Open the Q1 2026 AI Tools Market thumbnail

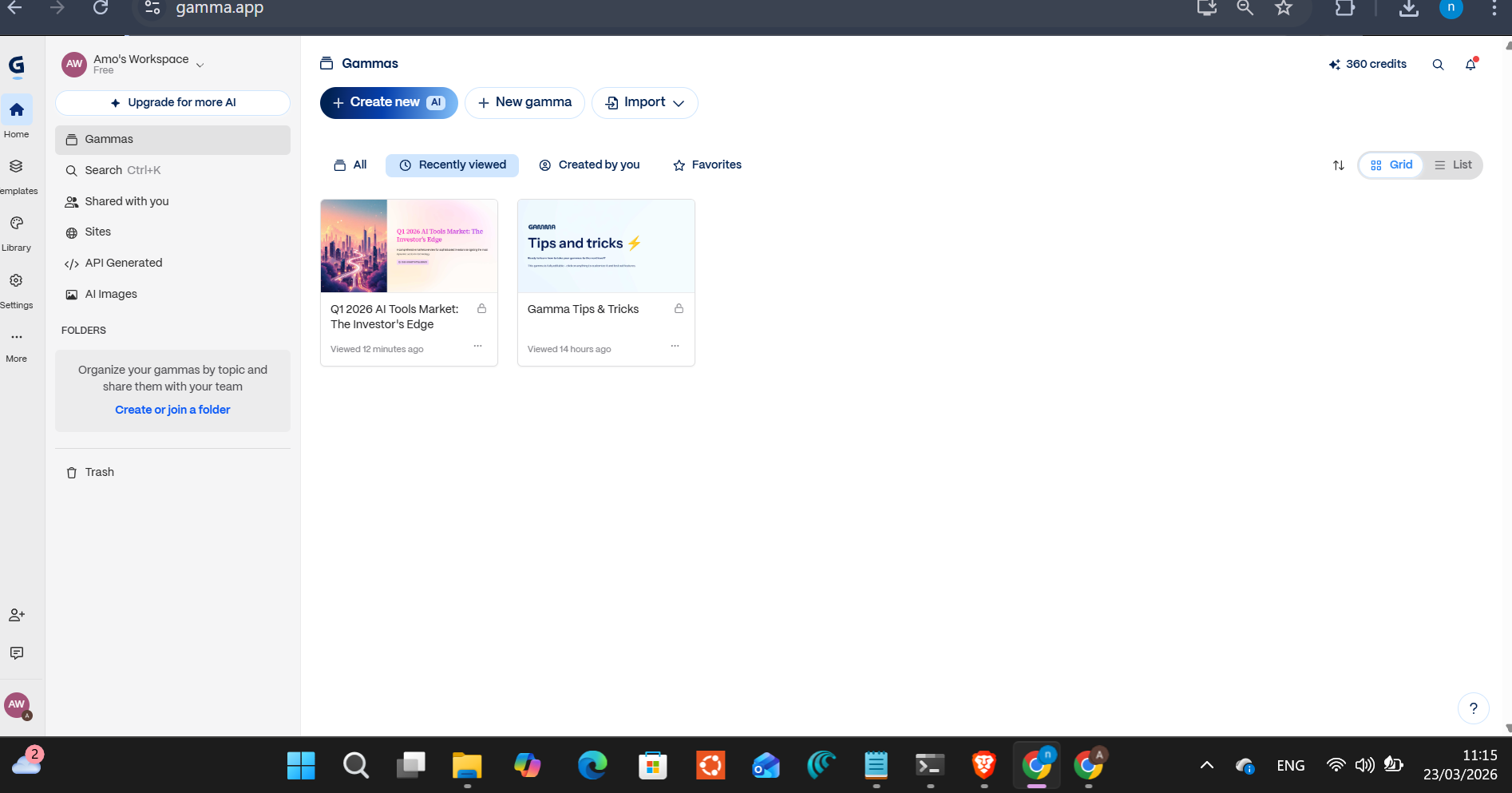point(409,246)
